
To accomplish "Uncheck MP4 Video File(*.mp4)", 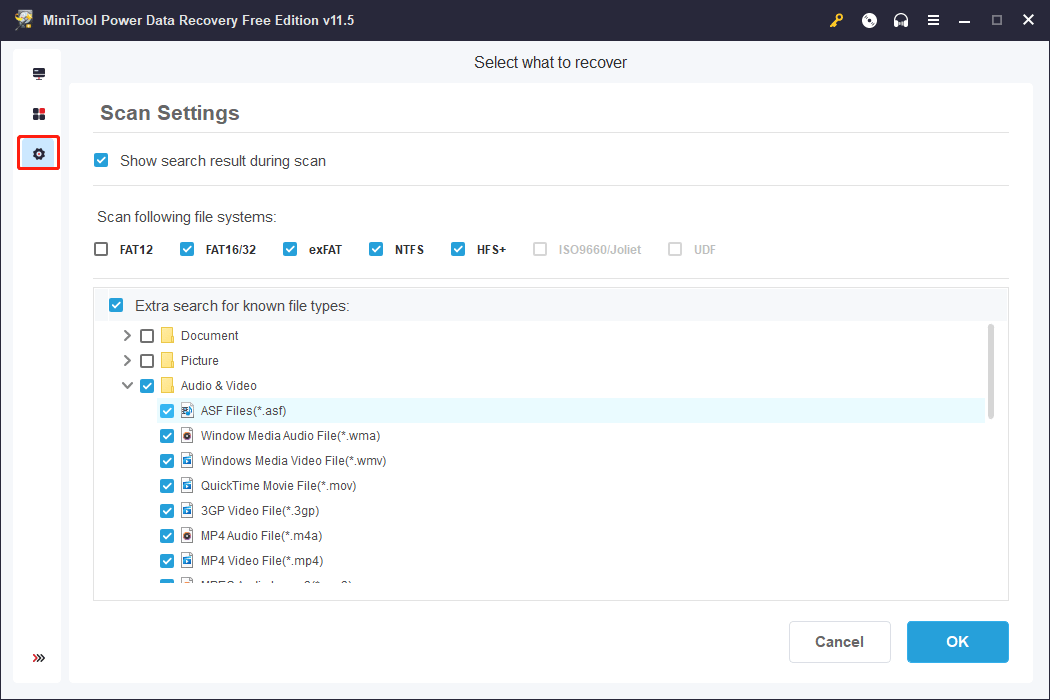I will coord(167,561).
